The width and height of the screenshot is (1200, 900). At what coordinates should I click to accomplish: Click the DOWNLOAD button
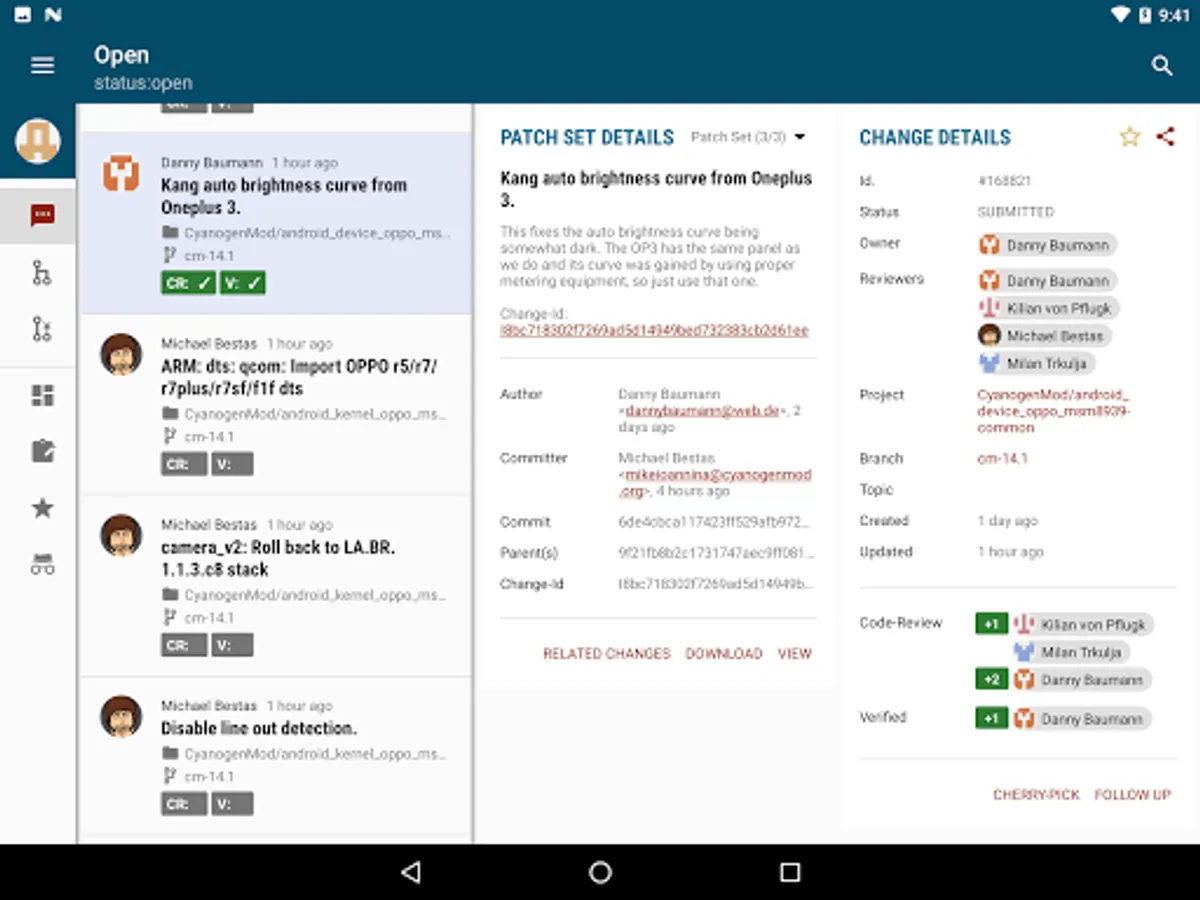[x=724, y=653]
